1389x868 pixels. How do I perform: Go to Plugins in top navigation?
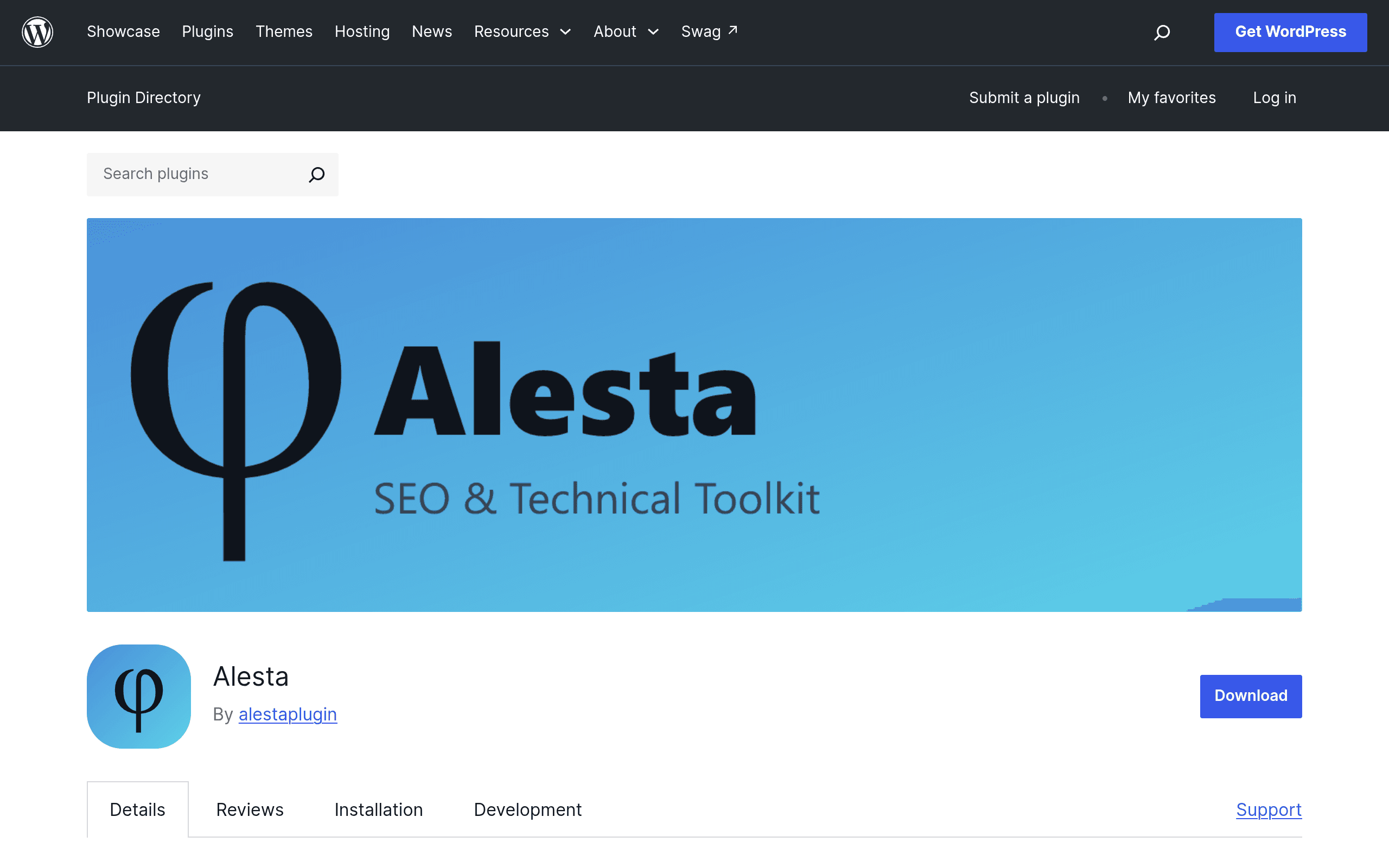pos(208,32)
